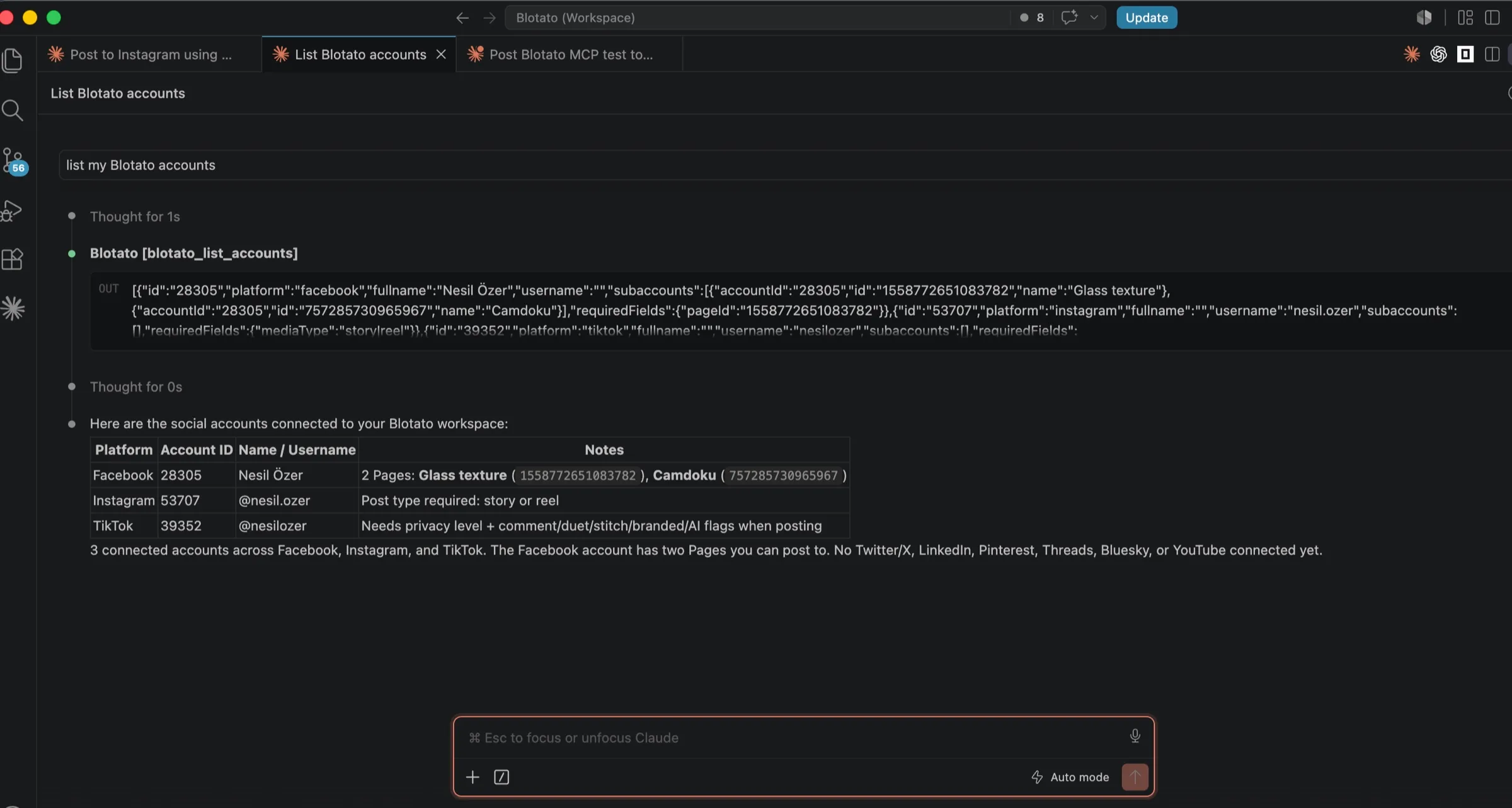Screen dimensions: 1512x808
Task: Click the OUT JSON output block
Action: (800, 311)
